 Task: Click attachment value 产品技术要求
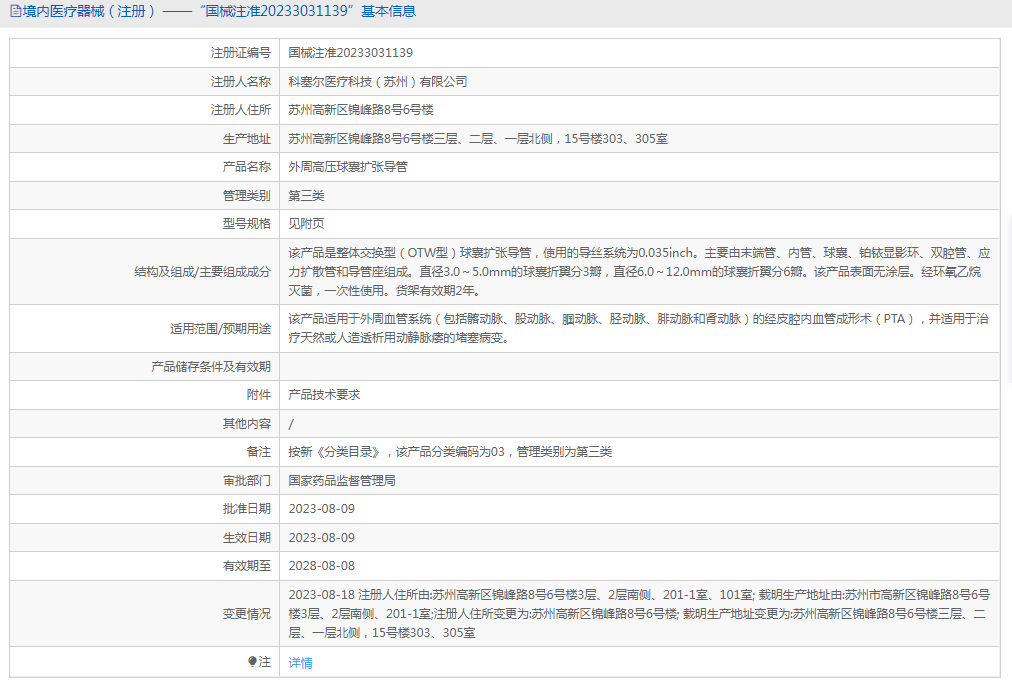click(x=324, y=394)
